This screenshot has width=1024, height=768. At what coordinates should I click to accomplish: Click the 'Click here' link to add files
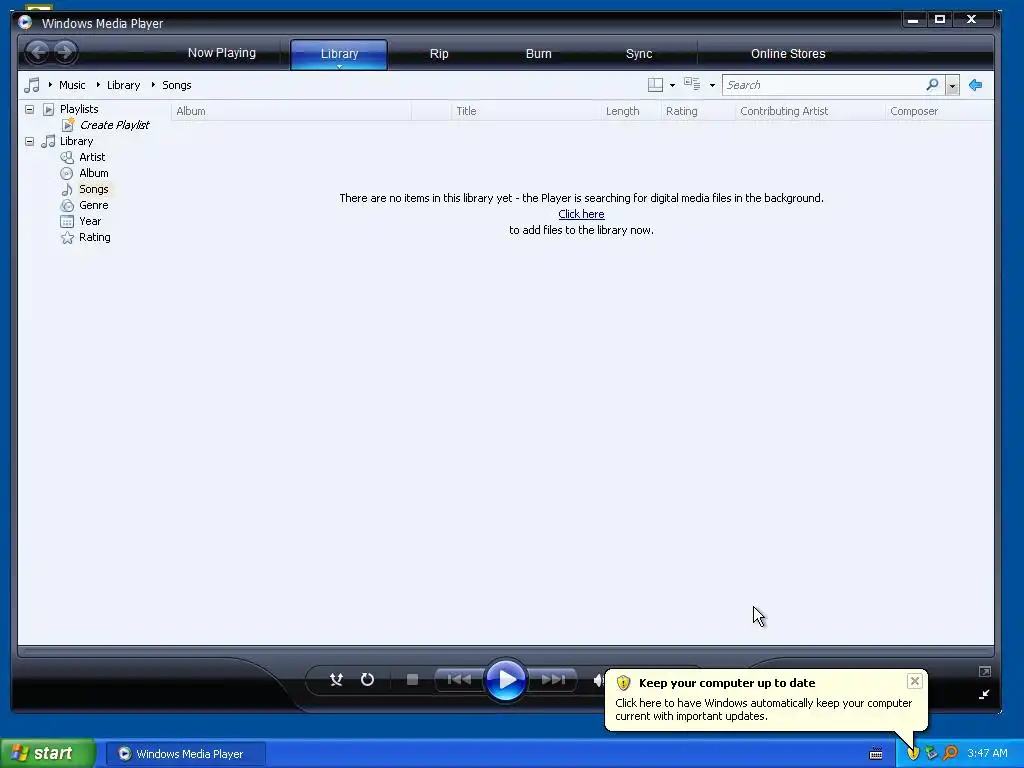click(x=581, y=214)
